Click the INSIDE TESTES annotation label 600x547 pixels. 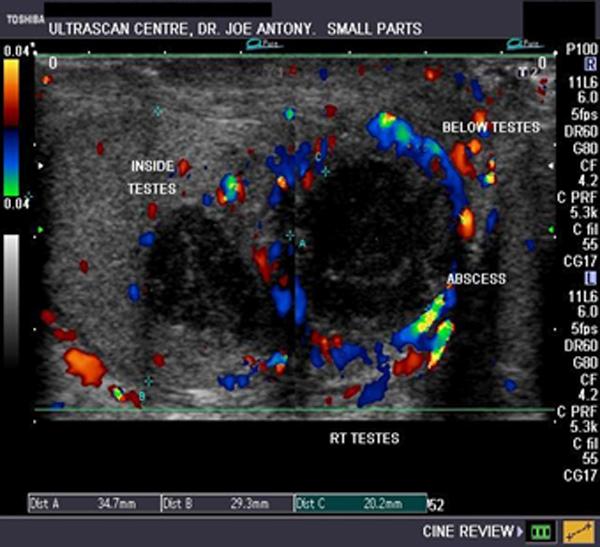tap(154, 176)
